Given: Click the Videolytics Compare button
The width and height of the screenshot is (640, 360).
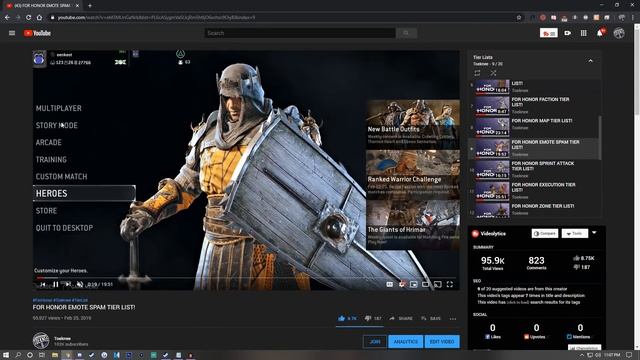Looking at the screenshot, I should tap(544, 233).
